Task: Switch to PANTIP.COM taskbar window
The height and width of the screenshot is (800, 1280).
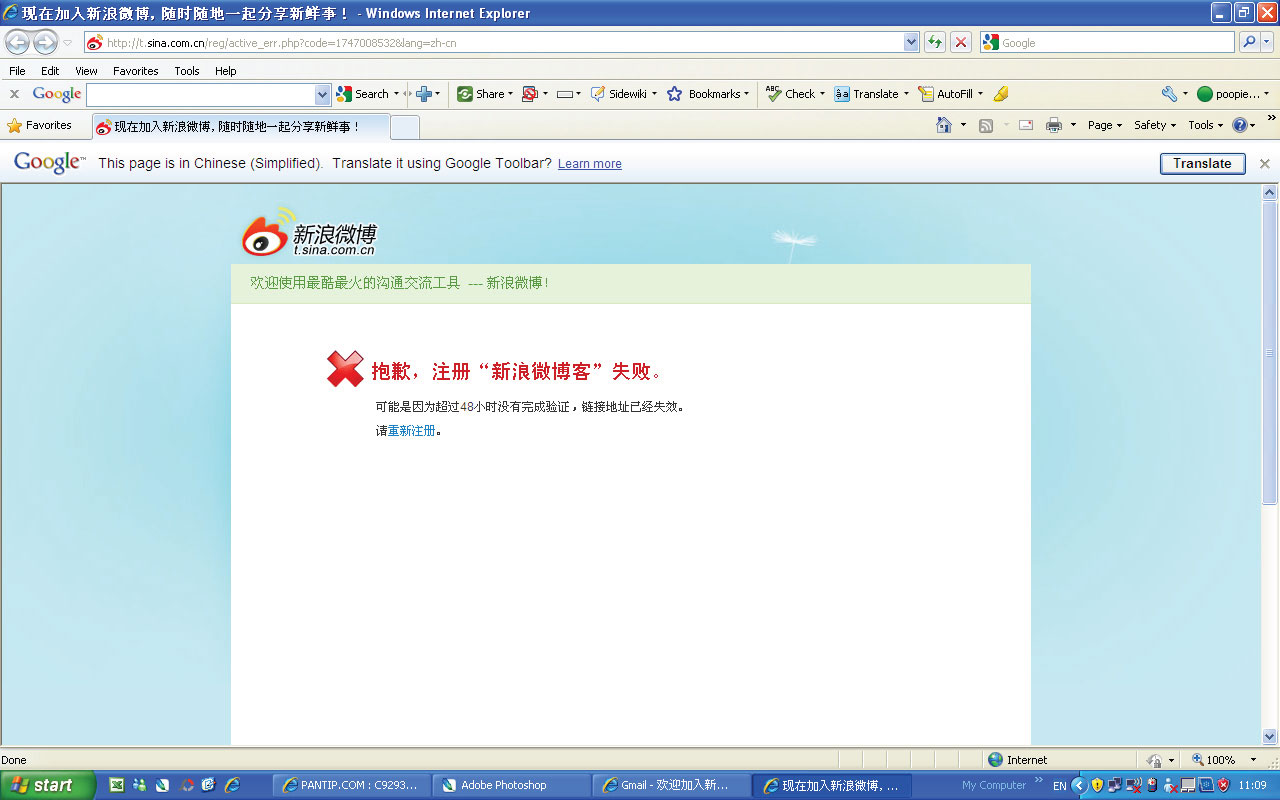Action: 351,785
